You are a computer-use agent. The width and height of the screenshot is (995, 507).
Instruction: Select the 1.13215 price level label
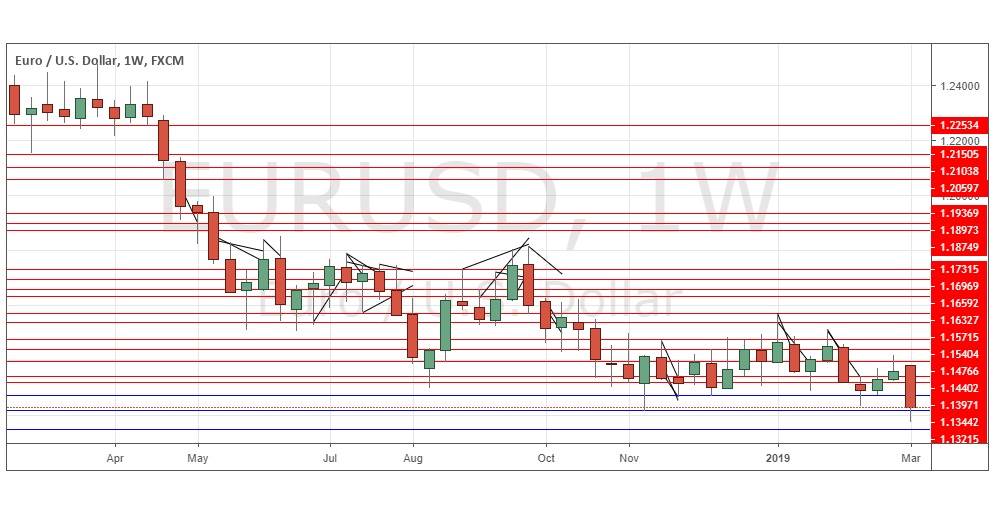click(x=959, y=439)
